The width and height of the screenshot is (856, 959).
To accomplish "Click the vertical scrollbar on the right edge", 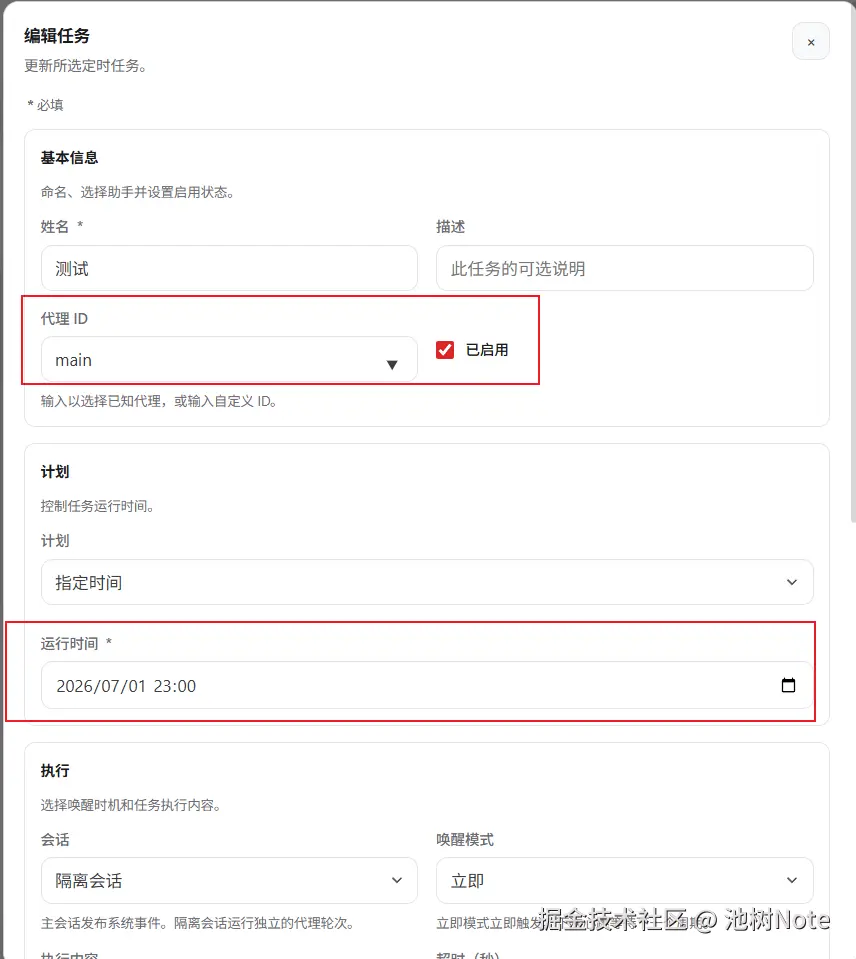I will (x=853, y=263).
